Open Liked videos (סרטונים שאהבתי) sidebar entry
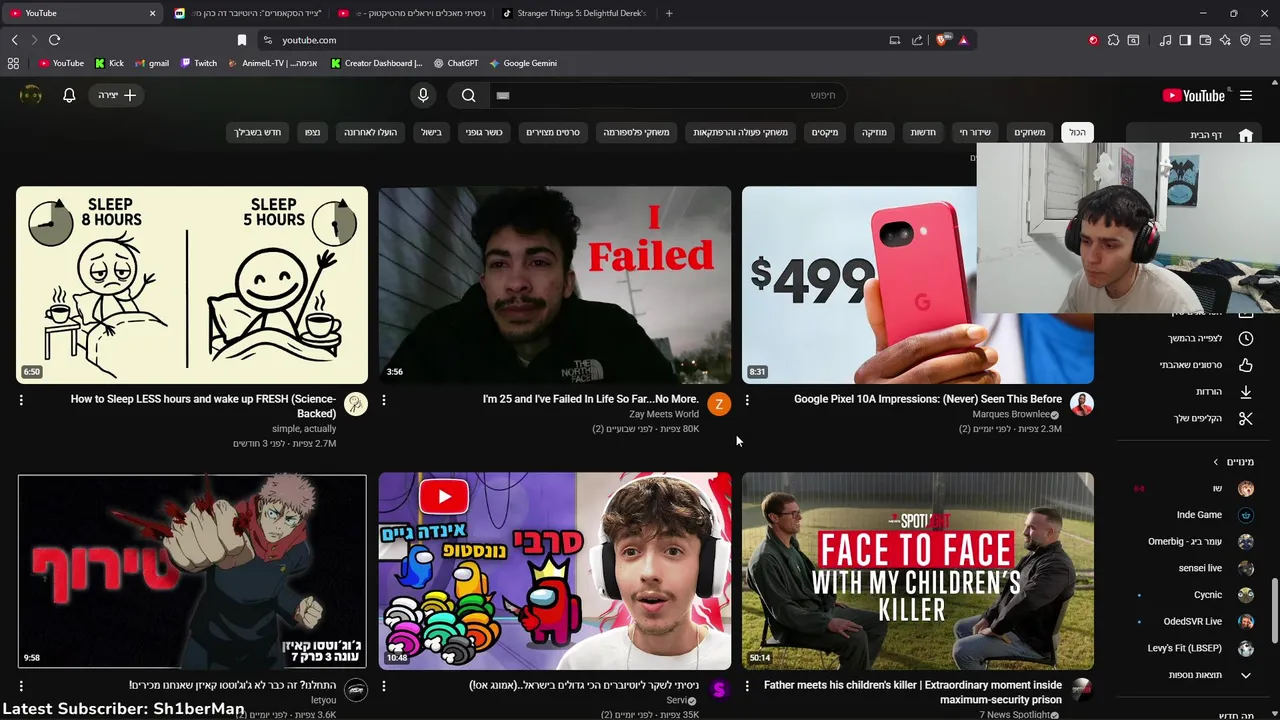Image resolution: width=1280 pixels, height=720 pixels. pyautogui.click(x=1207, y=365)
